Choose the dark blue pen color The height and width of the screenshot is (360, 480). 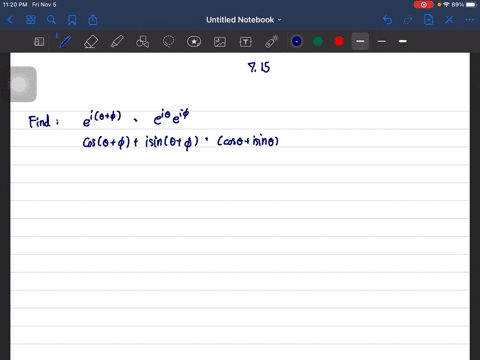click(297, 41)
